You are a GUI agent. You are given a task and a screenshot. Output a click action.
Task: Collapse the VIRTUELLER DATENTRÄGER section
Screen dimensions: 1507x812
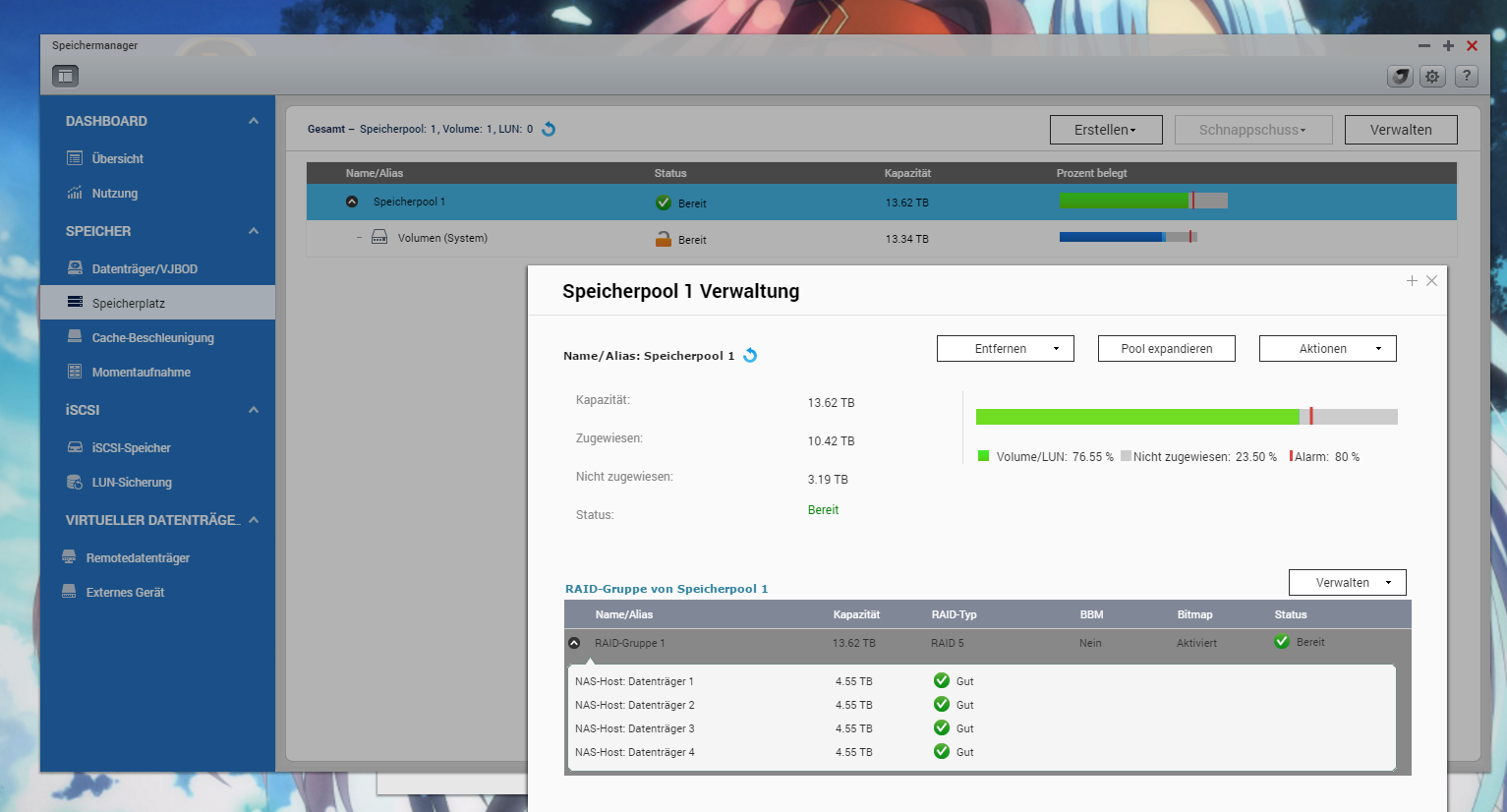coord(254,520)
